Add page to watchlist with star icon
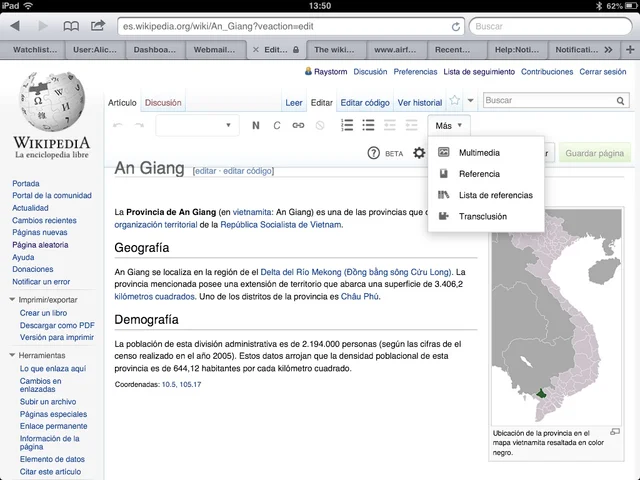The height and width of the screenshot is (480, 640). tap(455, 100)
